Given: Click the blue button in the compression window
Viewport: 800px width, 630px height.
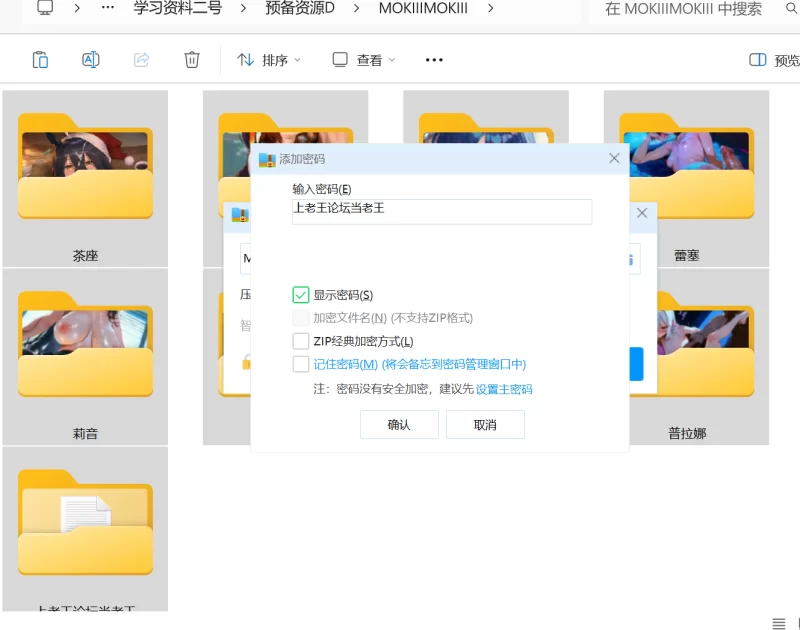Looking at the screenshot, I should point(636,364).
